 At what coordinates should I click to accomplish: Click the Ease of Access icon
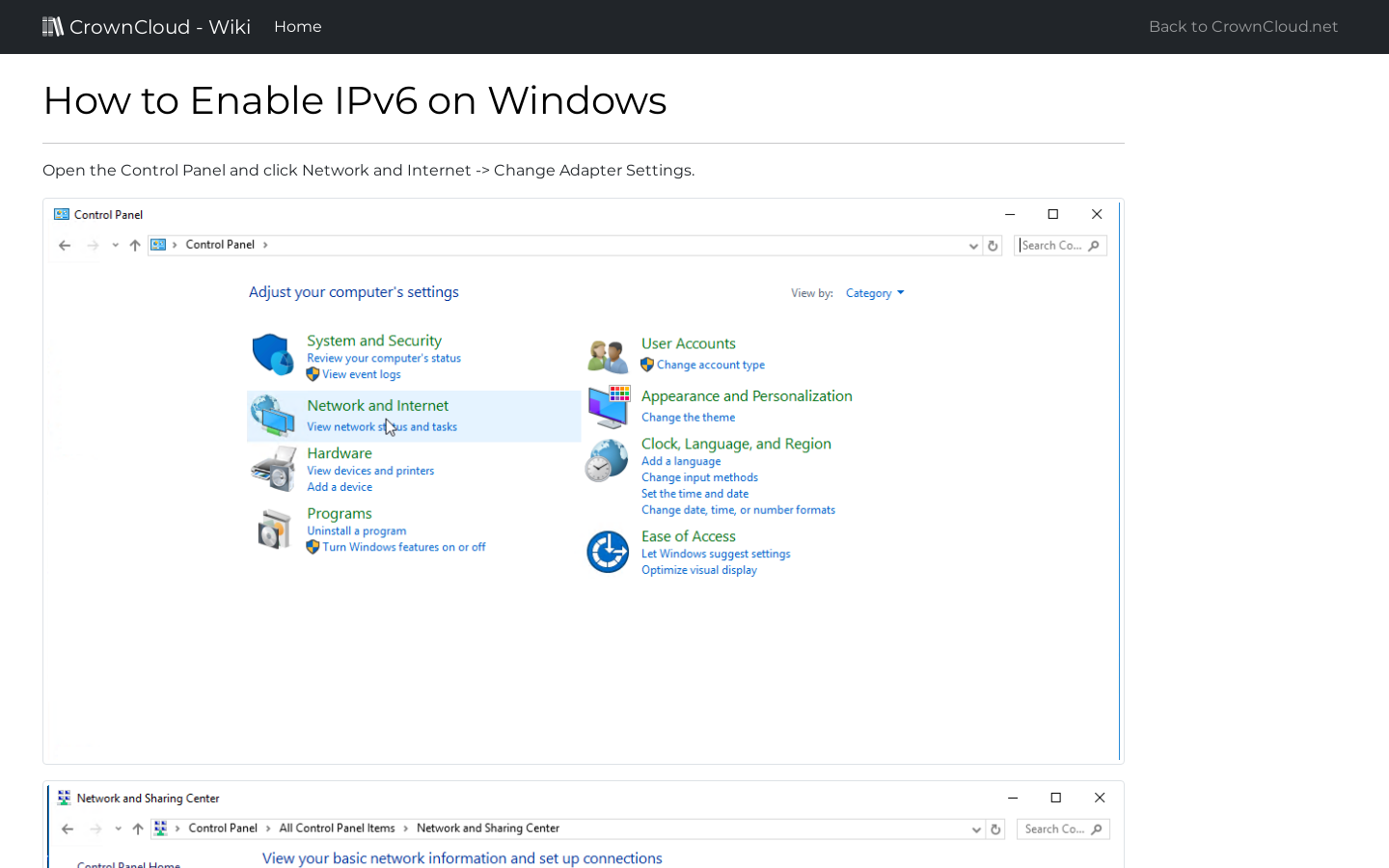pyautogui.click(x=608, y=552)
